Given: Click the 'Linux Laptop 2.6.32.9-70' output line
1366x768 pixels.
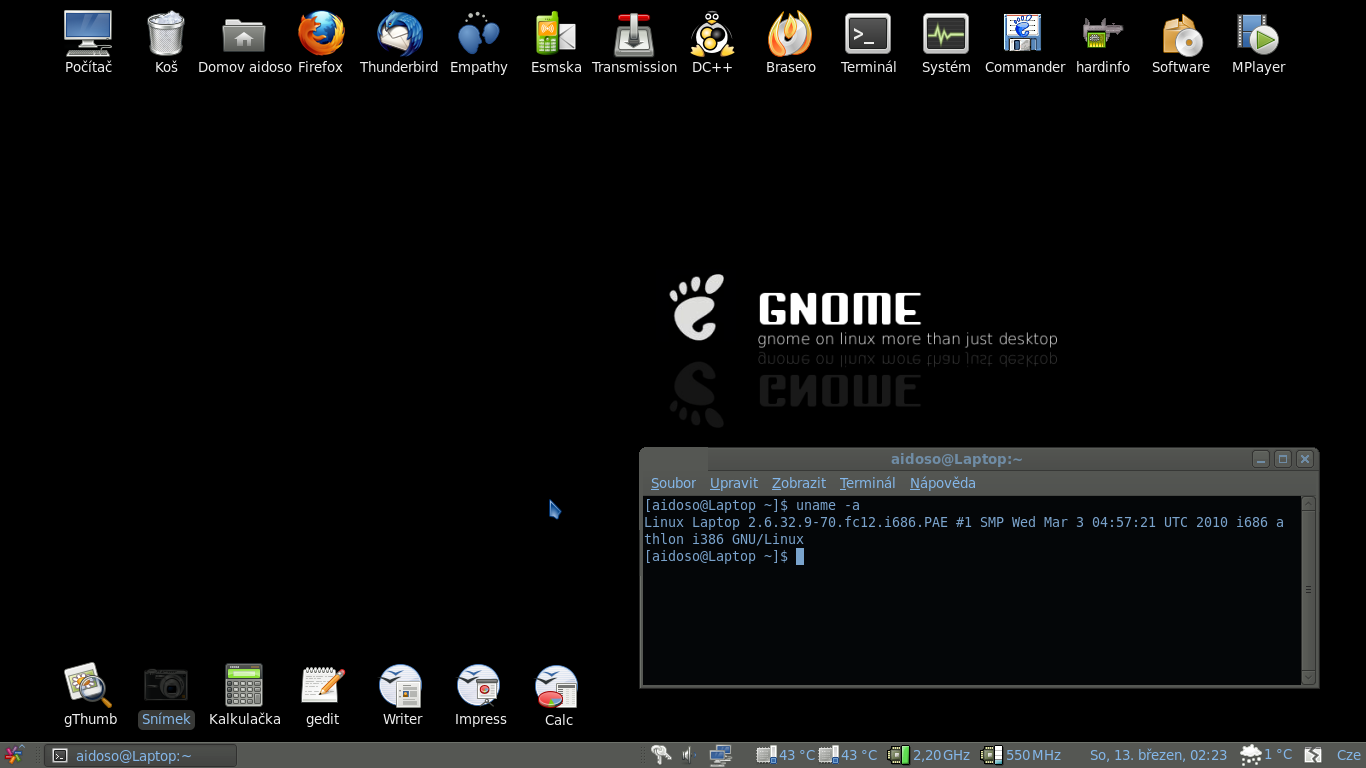Looking at the screenshot, I should pos(964,522).
